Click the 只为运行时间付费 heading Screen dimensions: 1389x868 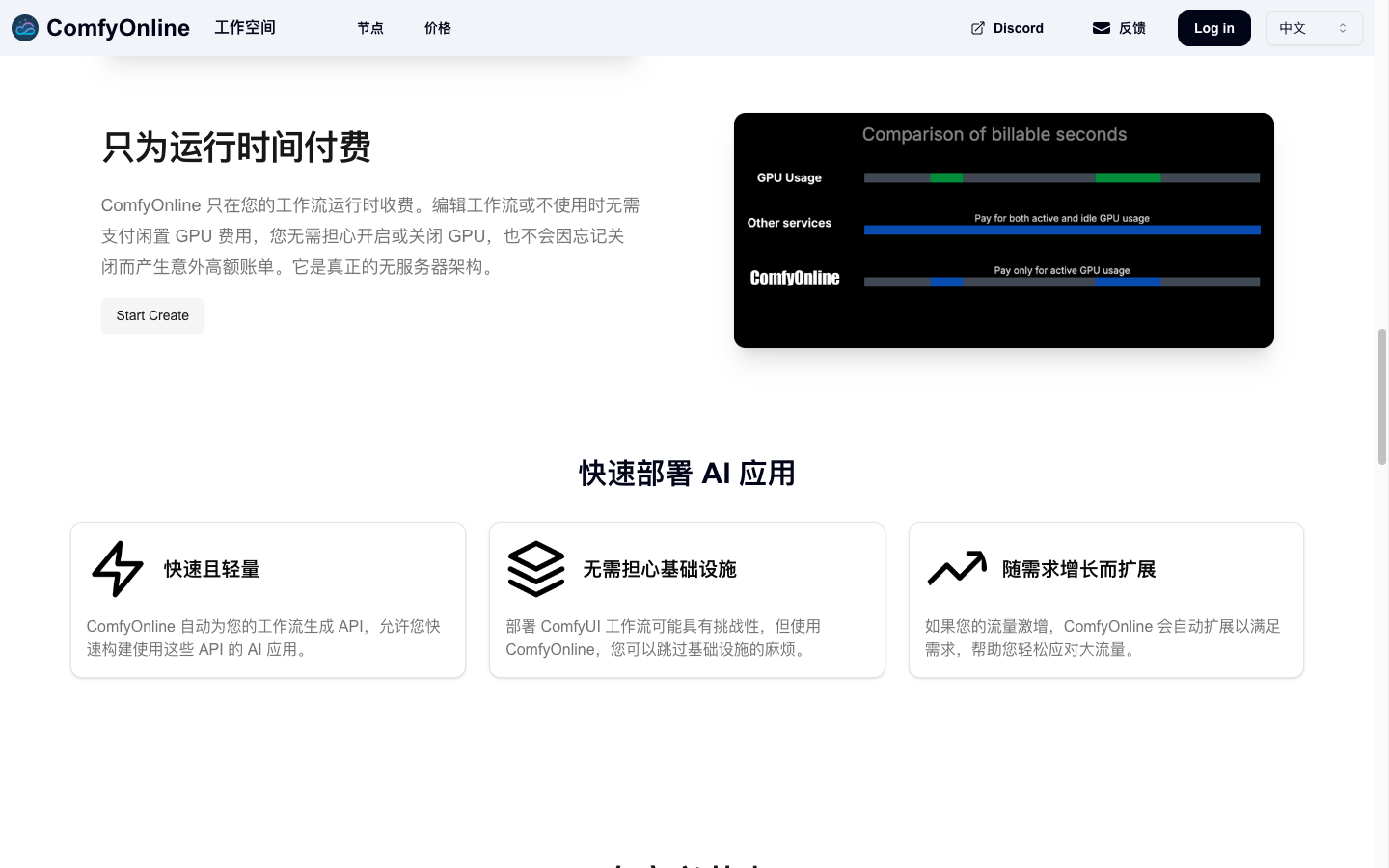(x=236, y=147)
